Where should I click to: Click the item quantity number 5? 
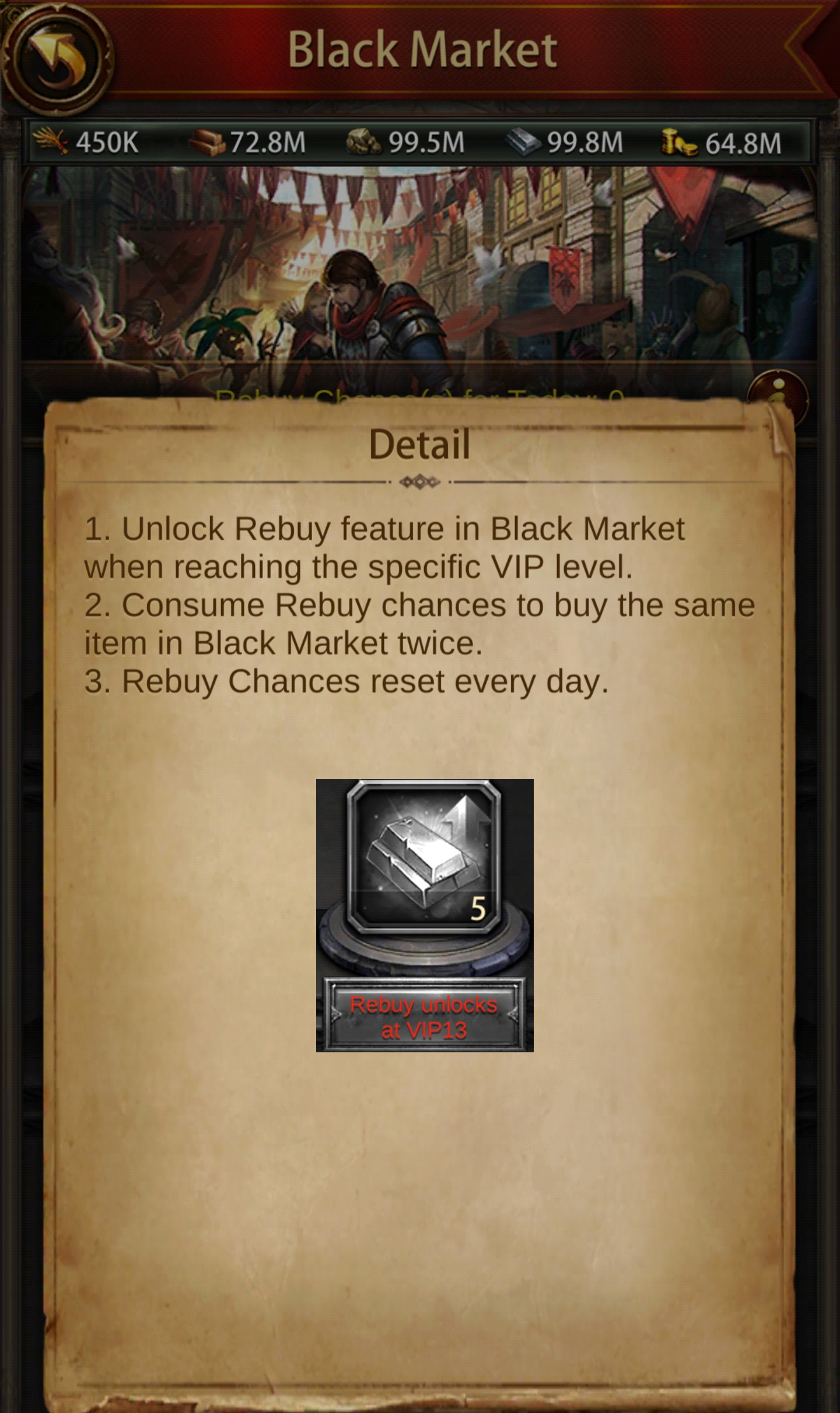coord(478,909)
